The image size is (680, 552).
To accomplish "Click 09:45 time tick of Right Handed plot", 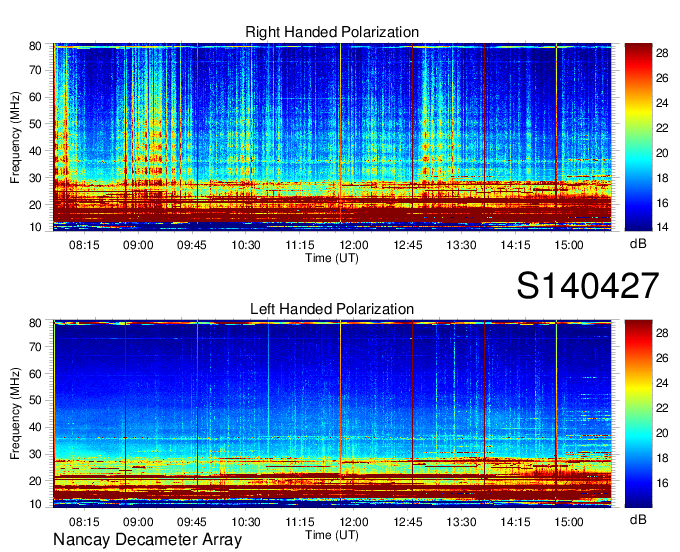I will coord(192,245).
